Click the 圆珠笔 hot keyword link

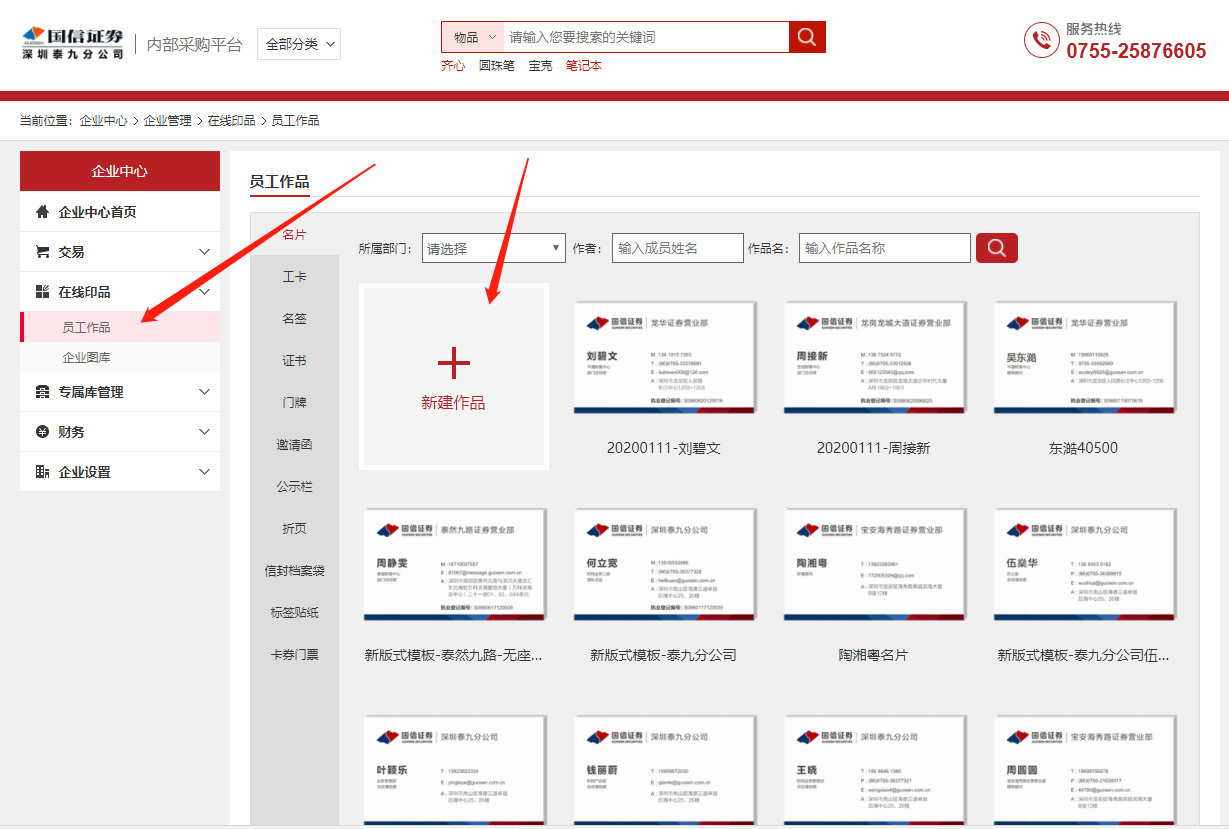(x=497, y=66)
